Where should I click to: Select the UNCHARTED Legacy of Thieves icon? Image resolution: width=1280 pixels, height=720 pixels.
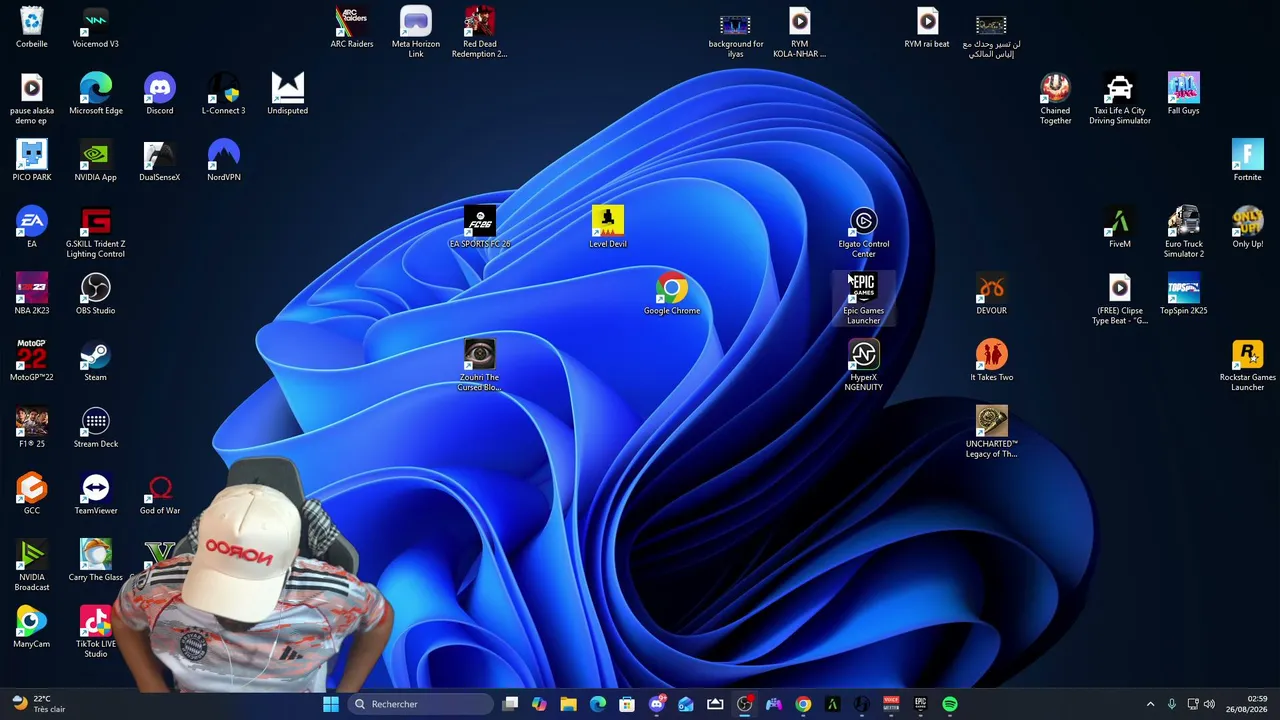pos(992,433)
